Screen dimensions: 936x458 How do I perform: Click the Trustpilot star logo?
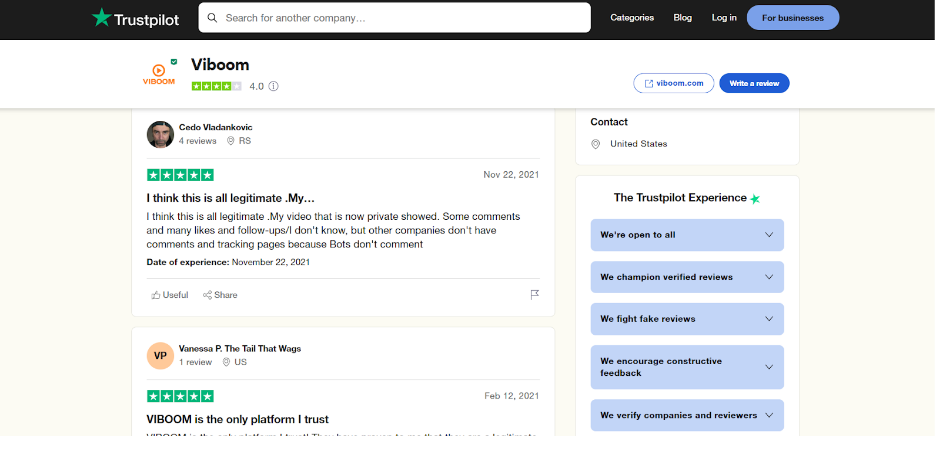(102, 18)
